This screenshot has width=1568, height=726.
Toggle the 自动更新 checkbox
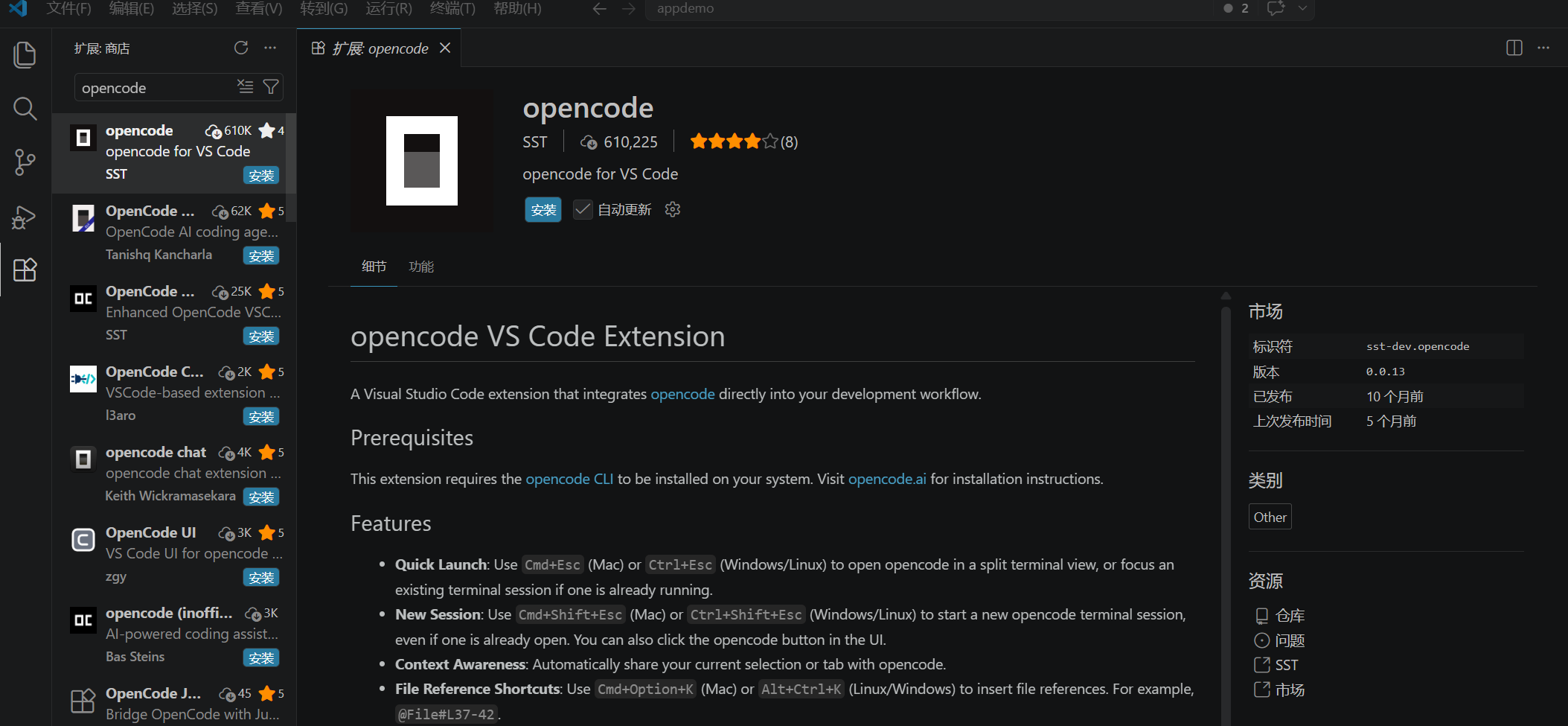583,209
